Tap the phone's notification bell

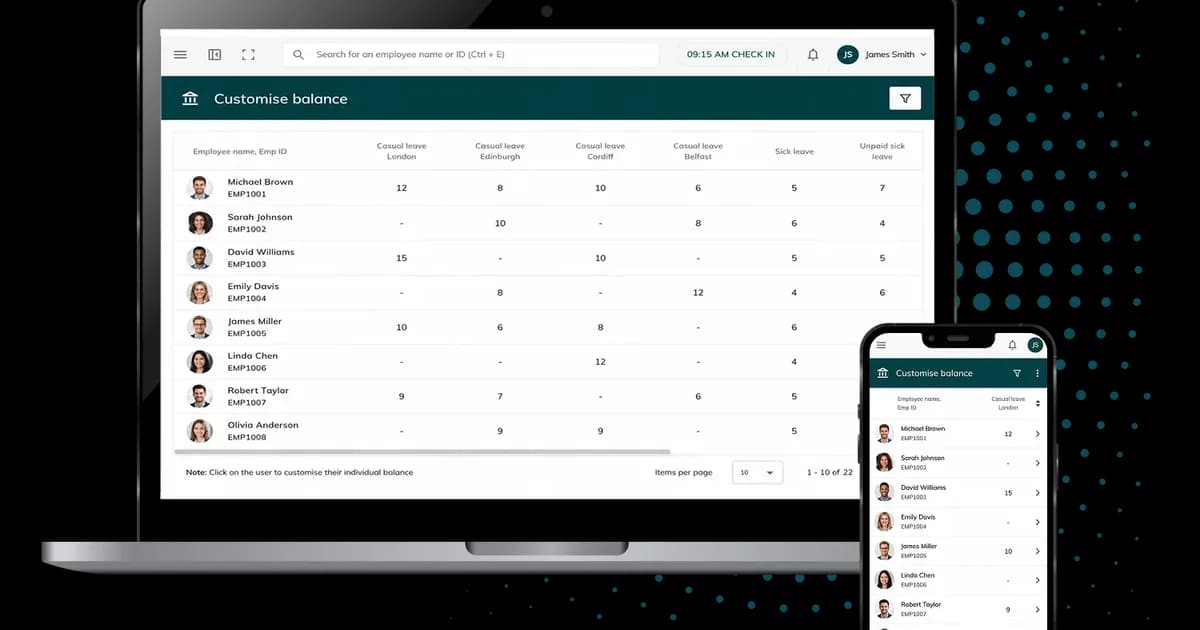[x=1012, y=345]
